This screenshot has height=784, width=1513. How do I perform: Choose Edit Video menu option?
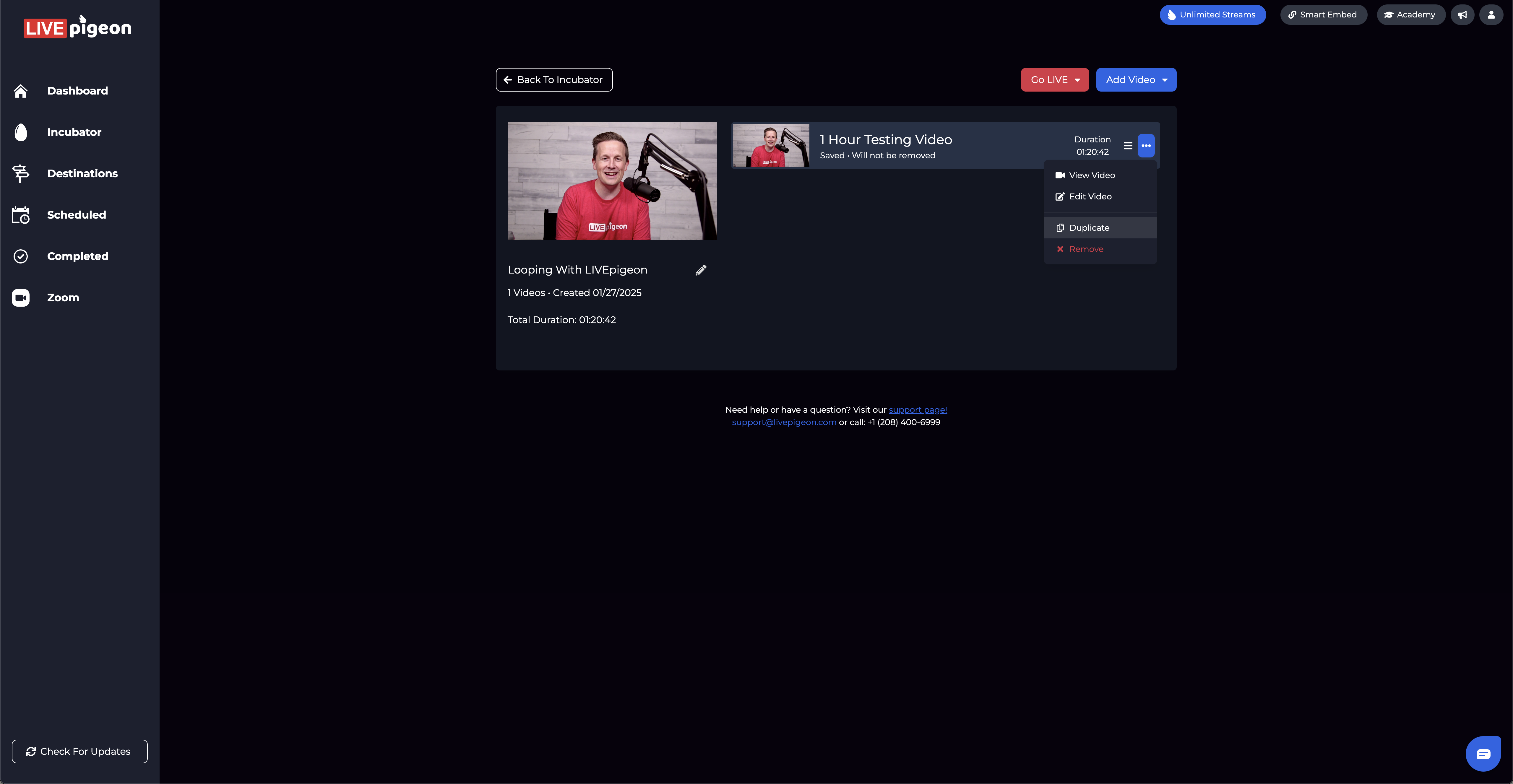(x=1090, y=197)
